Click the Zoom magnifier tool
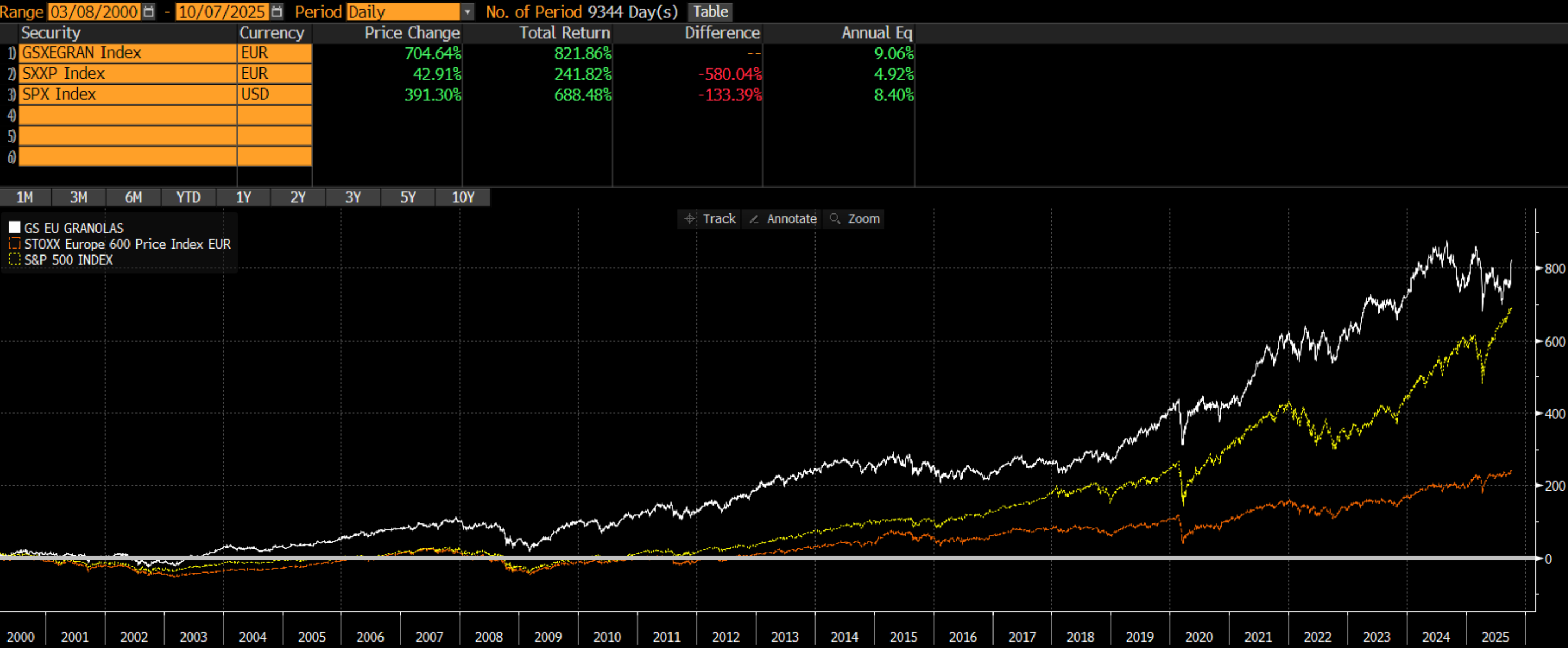 click(854, 219)
